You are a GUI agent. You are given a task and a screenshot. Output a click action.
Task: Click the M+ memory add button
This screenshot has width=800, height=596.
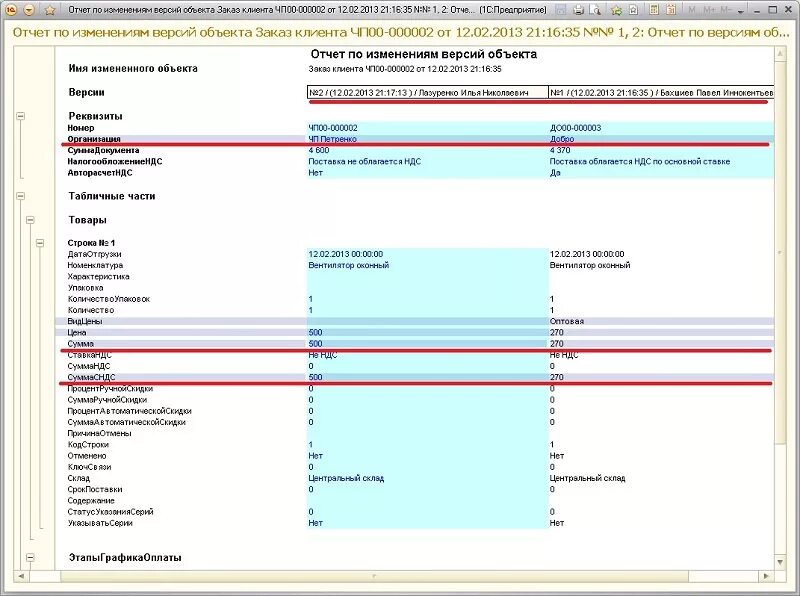tap(709, 10)
